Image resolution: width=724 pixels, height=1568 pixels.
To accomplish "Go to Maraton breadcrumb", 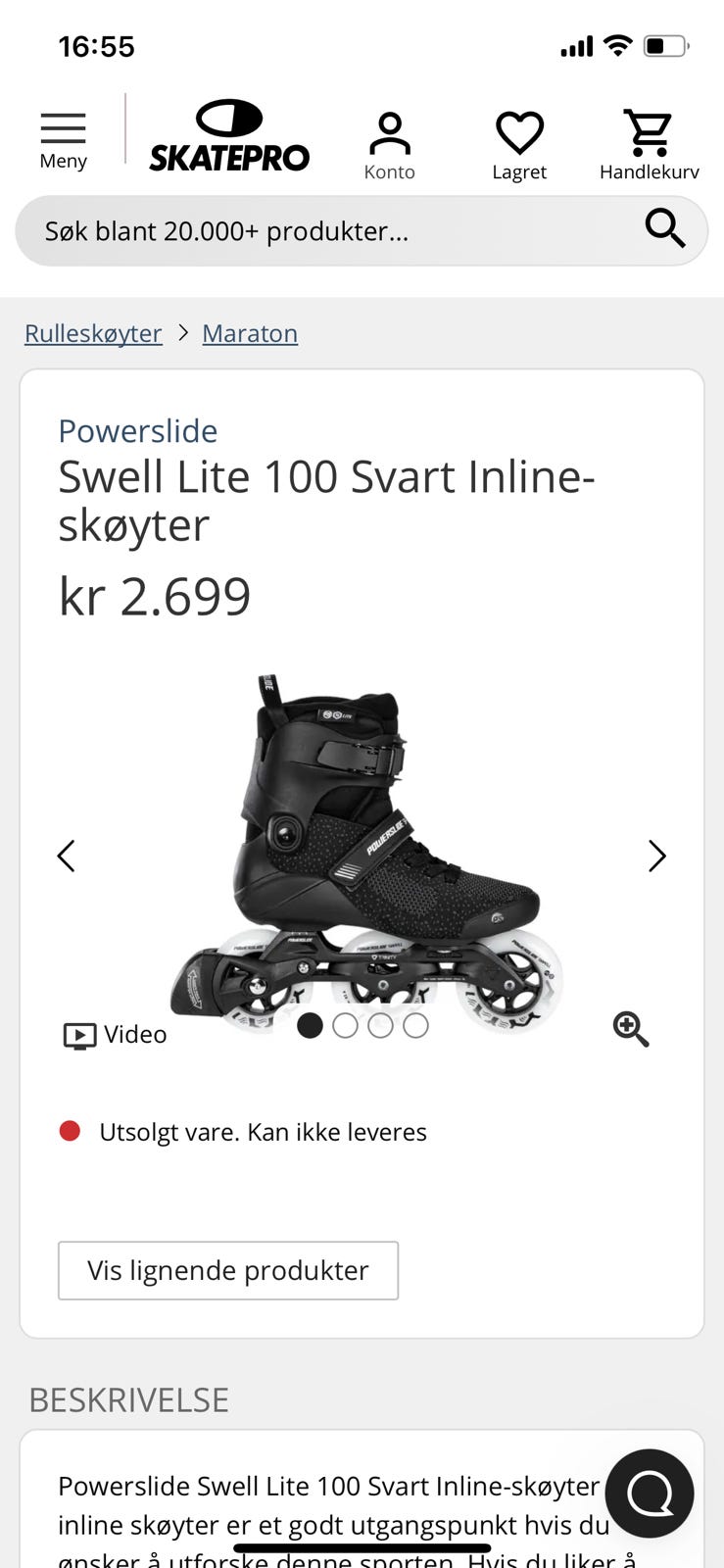I will point(250,333).
